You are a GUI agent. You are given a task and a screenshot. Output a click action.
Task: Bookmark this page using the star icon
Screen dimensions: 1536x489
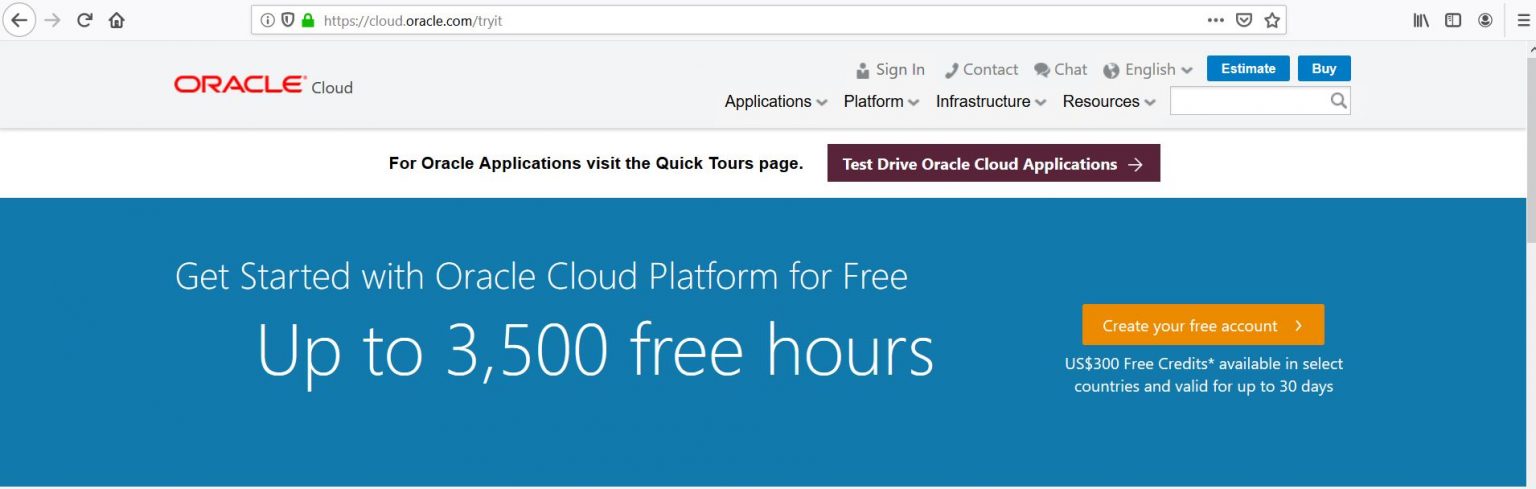tap(1272, 20)
